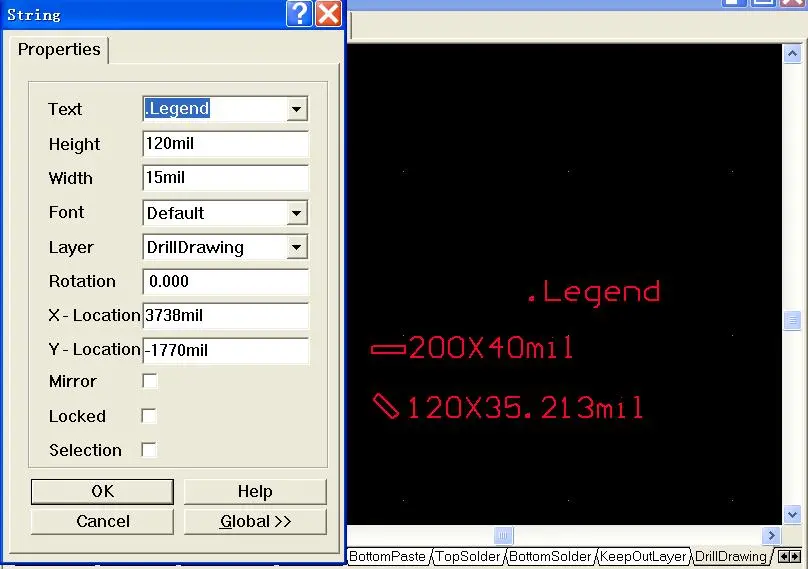Click the horizontal scrollbar right arrow

click(771, 535)
